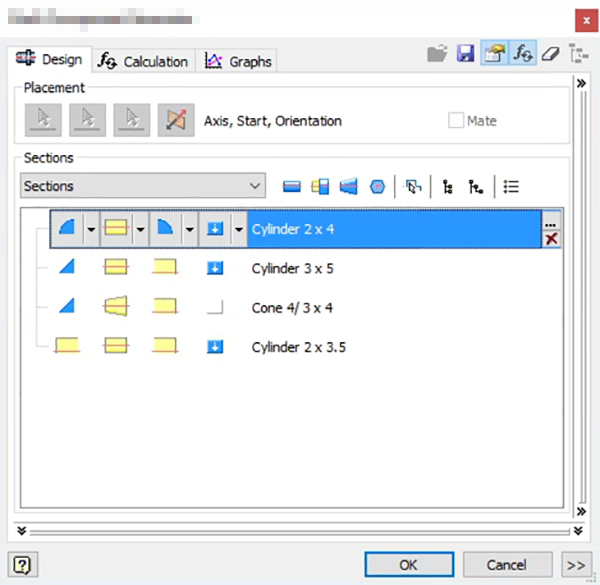Select the Cylinder 2 x 4 row label

[293, 229]
